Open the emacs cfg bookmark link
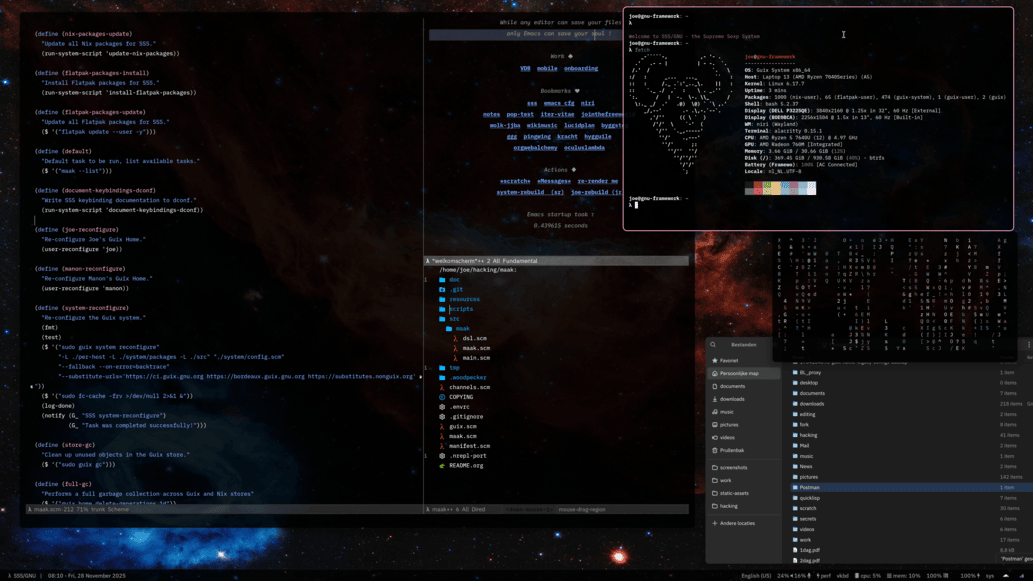This screenshot has width=1033, height=581. pos(558,103)
